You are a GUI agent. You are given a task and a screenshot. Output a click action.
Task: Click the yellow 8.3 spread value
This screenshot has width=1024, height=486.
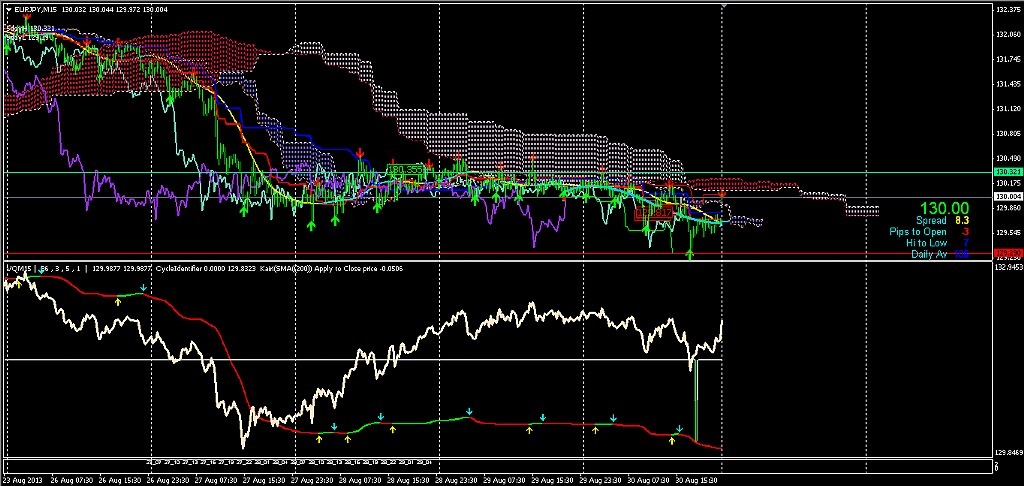click(961, 221)
